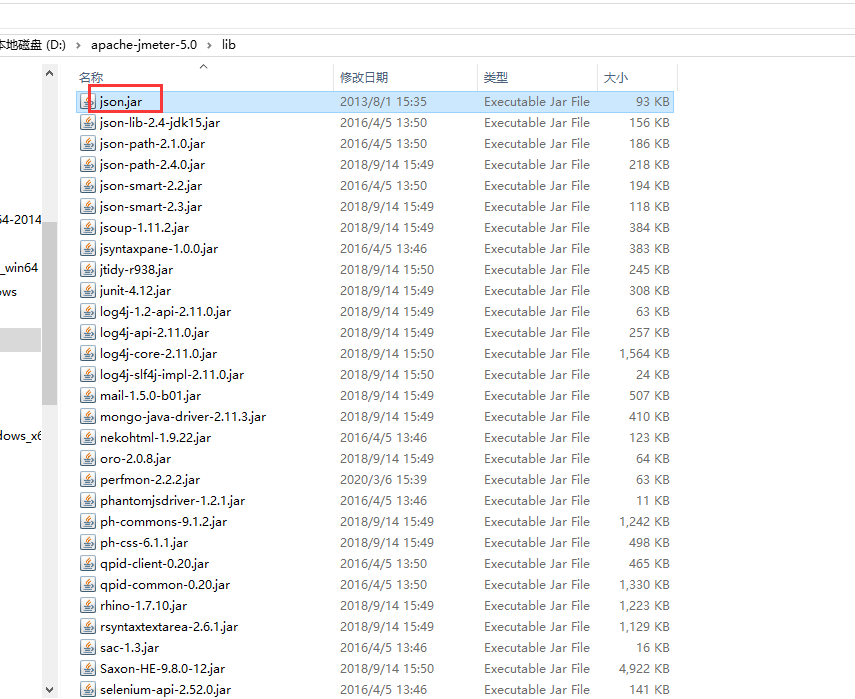This screenshot has width=855, height=699.
Task: Select the junit-4.12.jar file icon
Action: click(x=88, y=290)
